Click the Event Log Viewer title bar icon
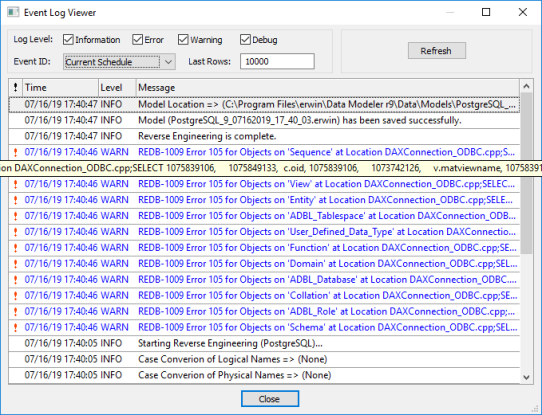542x415 pixels. [13, 12]
